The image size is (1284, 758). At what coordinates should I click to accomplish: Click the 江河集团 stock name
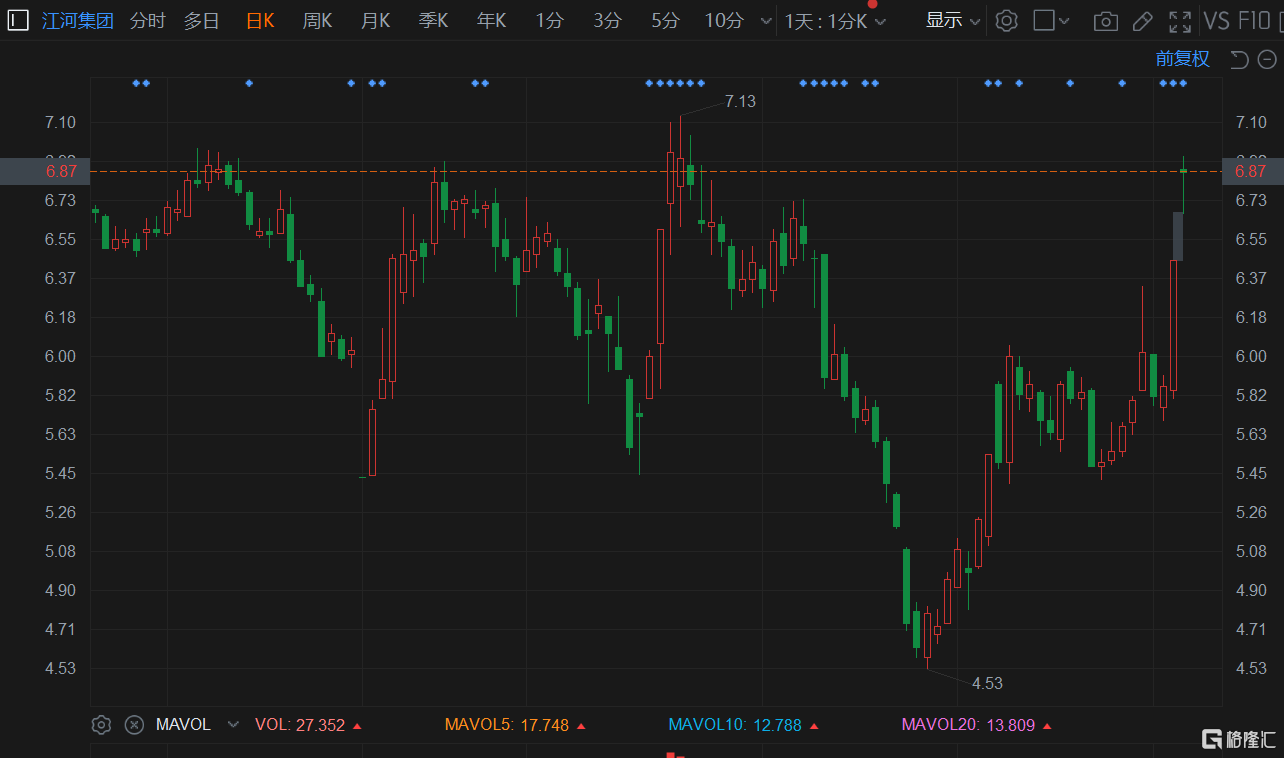[78, 21]
